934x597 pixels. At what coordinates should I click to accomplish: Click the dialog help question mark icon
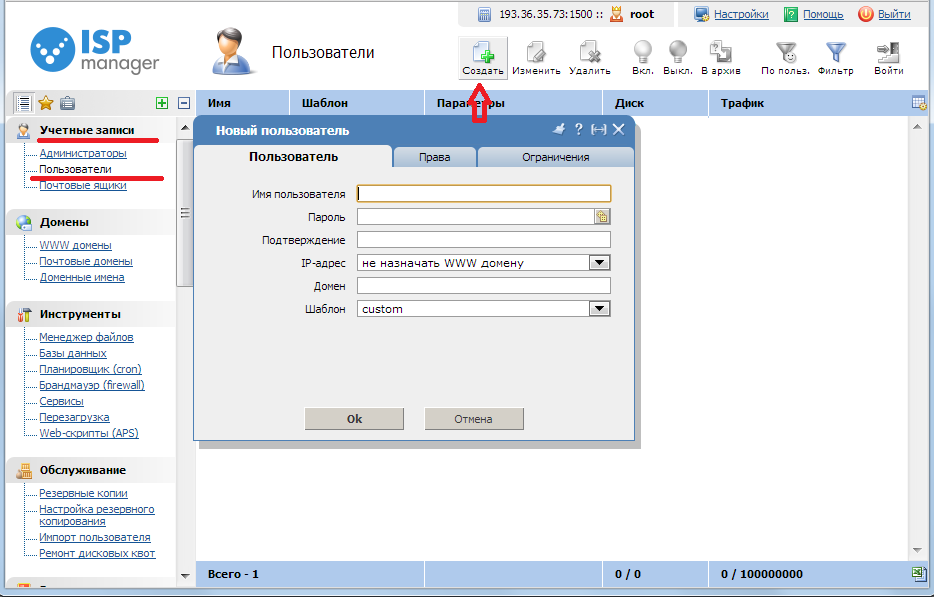578,129
